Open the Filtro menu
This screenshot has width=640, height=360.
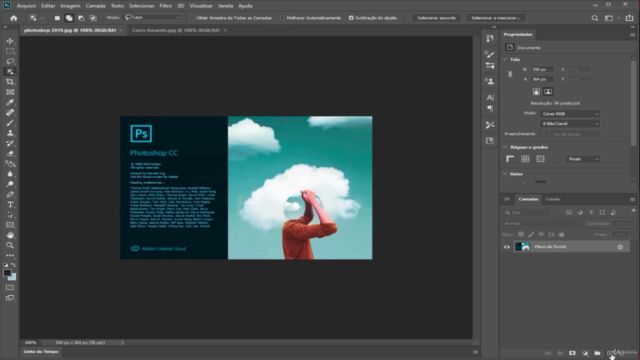[x=165, y=6]
